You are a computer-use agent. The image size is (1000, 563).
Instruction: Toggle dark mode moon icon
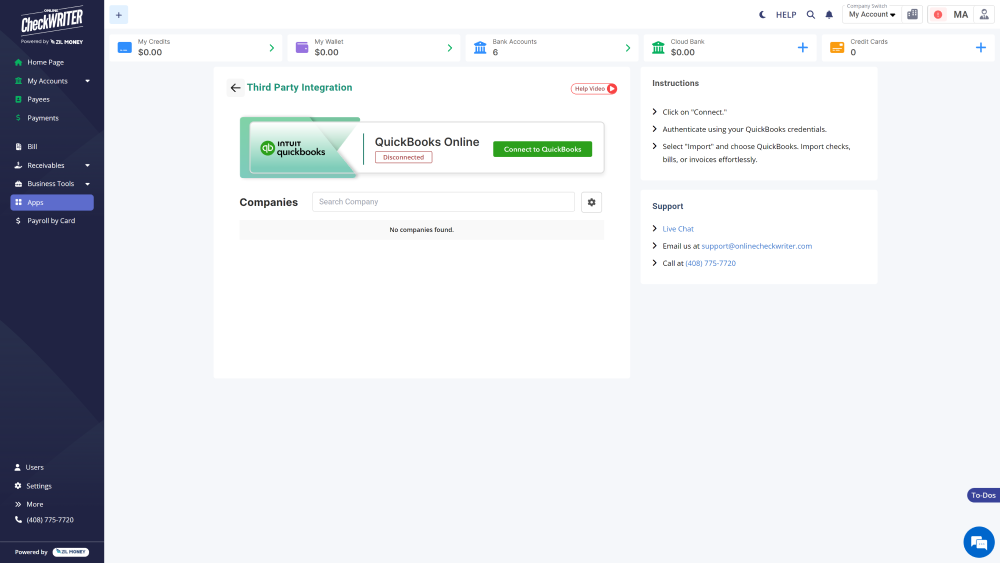click(x=762, y=15)
